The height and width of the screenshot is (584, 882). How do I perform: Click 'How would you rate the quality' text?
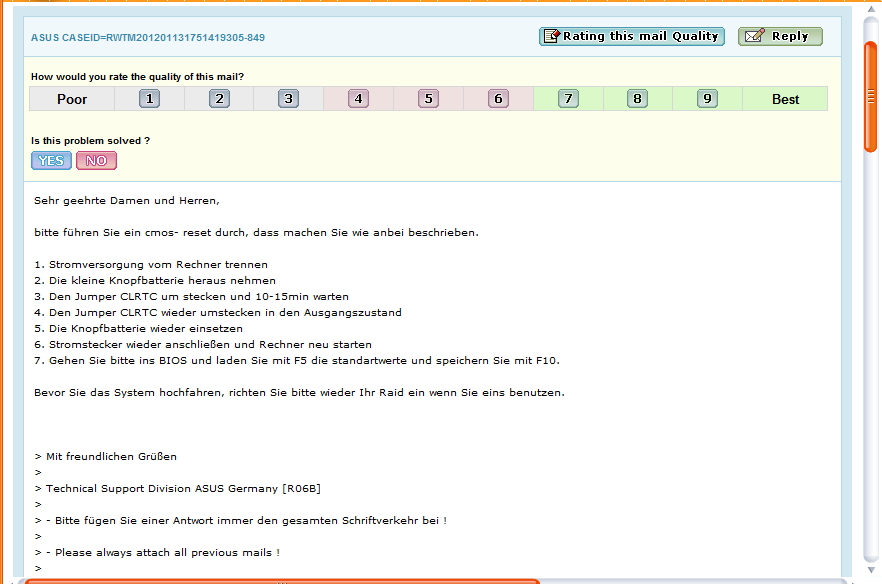(137, 77)
